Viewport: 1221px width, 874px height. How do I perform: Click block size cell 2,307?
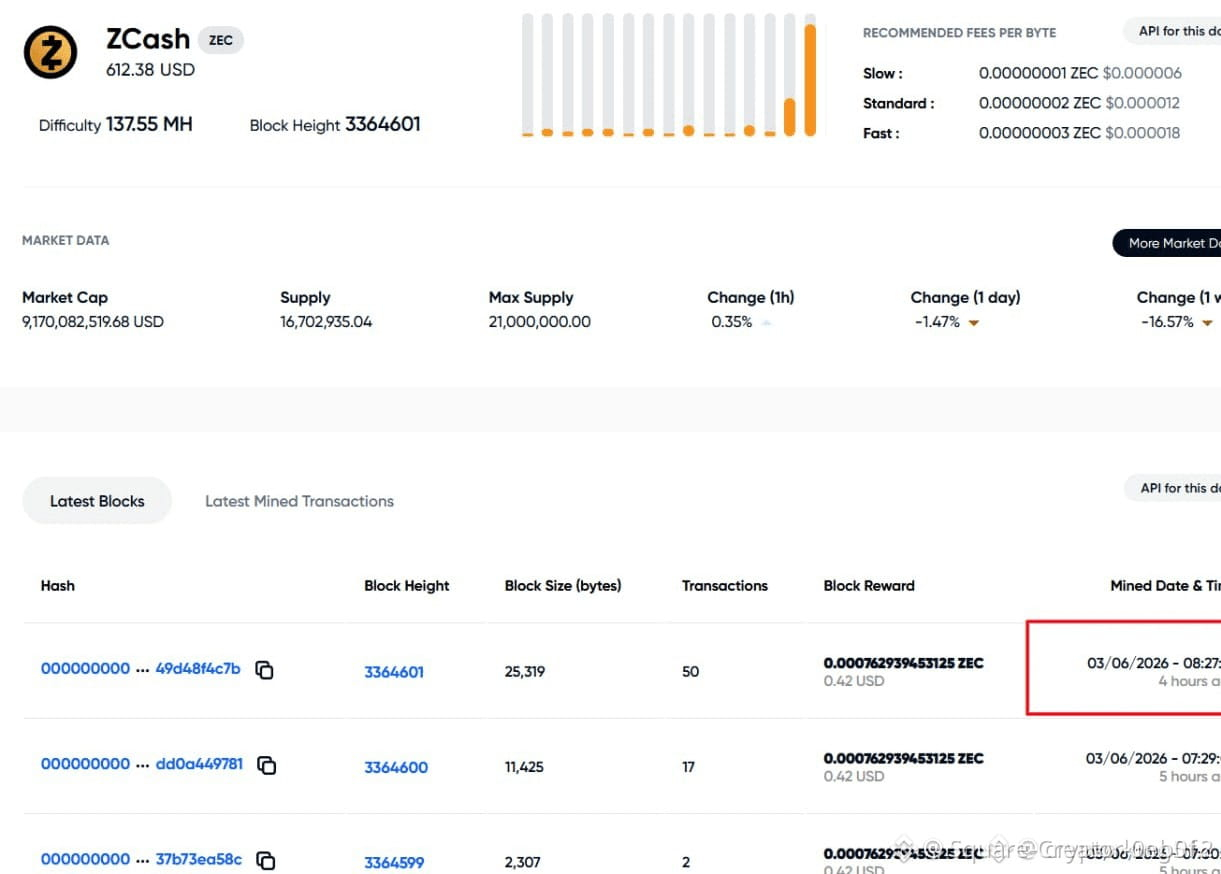point(523,862)
